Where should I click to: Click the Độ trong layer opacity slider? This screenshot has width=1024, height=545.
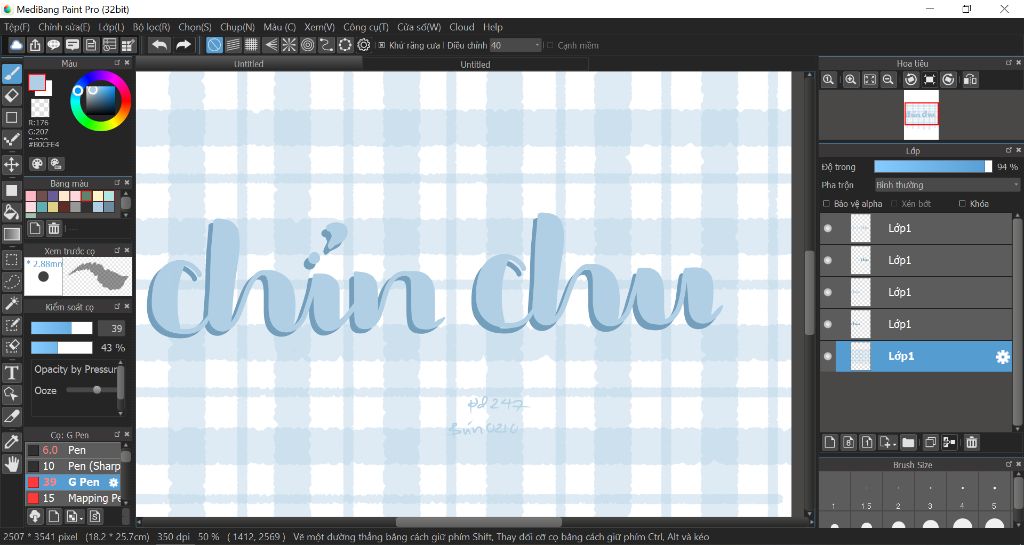tap(933, 167)
